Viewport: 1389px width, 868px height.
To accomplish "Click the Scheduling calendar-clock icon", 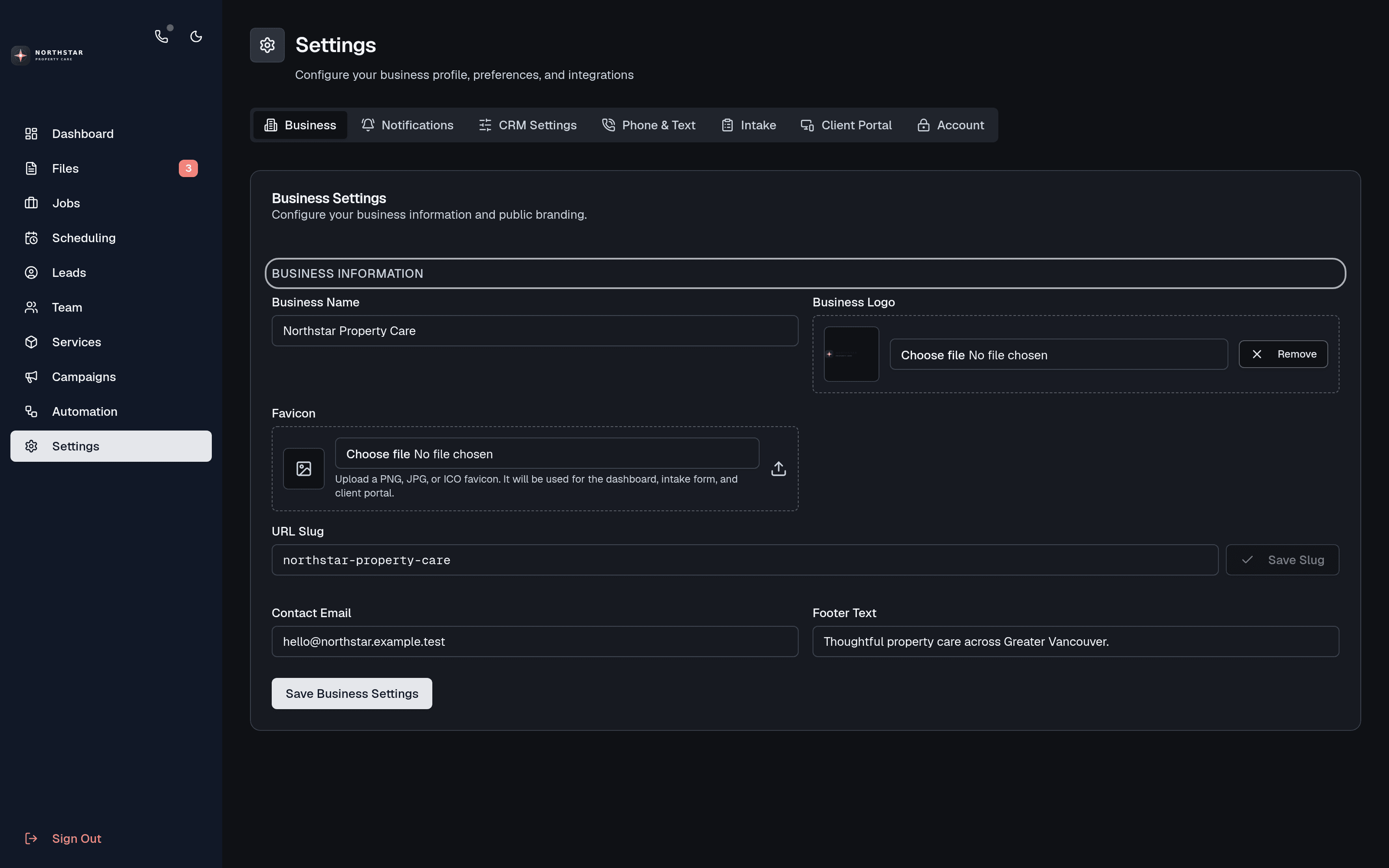I will point(31,238).
